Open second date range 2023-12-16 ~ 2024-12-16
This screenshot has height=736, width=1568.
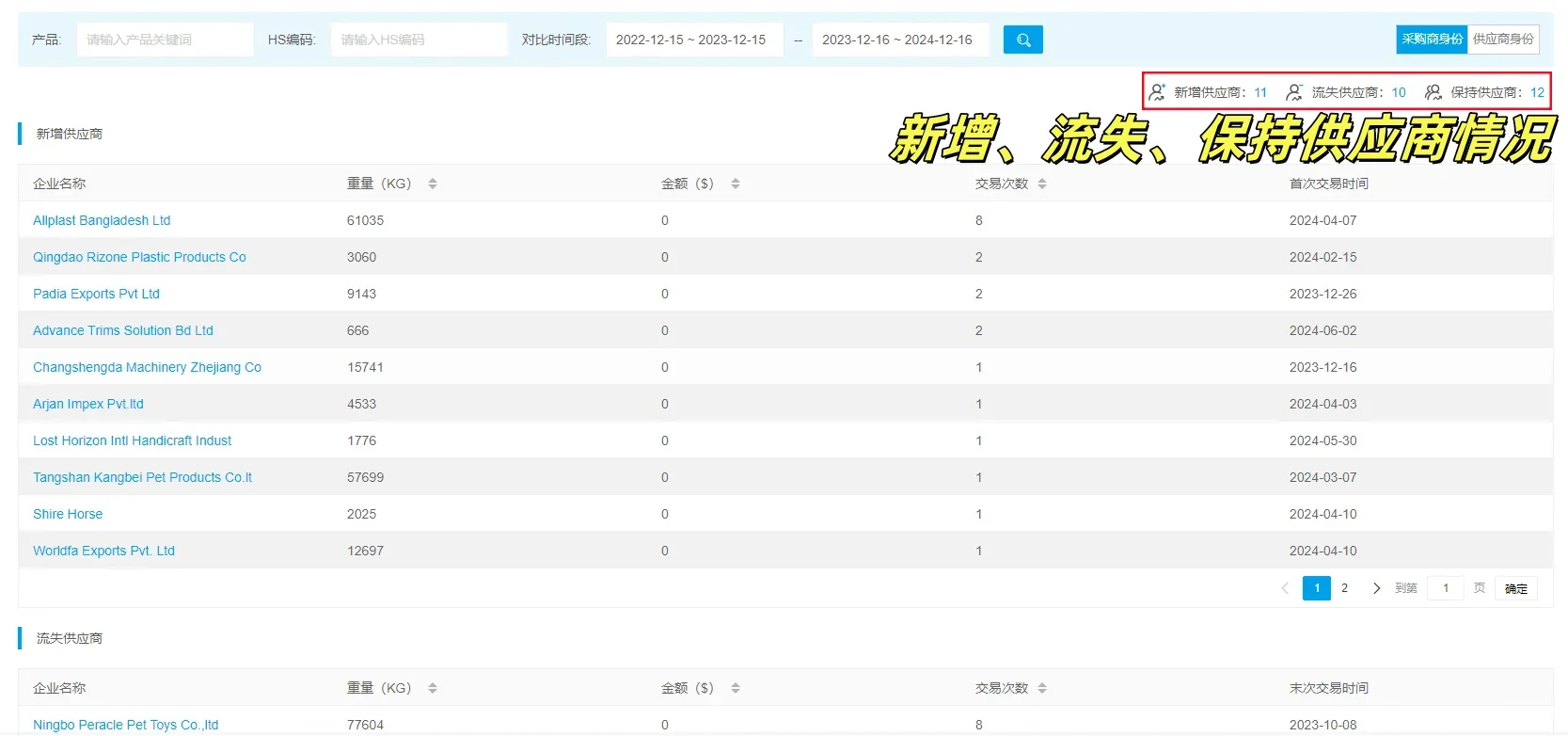click(x=900, y=40)
